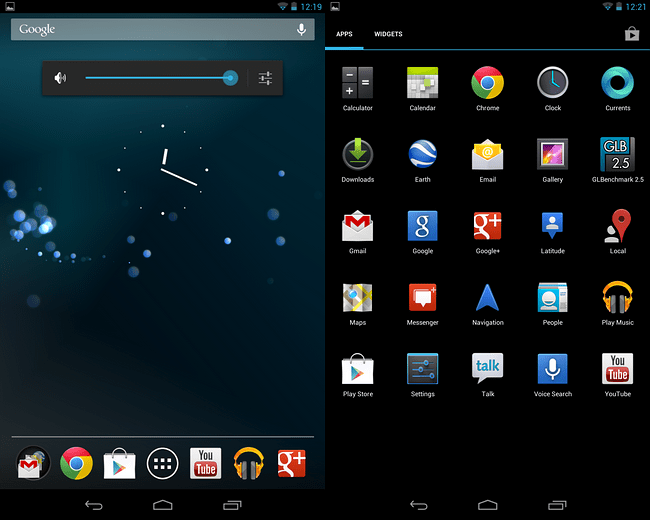Screen dimensions: 650x520
Task: Open Google+ from the home dock
Action: [x=292, y=463]
